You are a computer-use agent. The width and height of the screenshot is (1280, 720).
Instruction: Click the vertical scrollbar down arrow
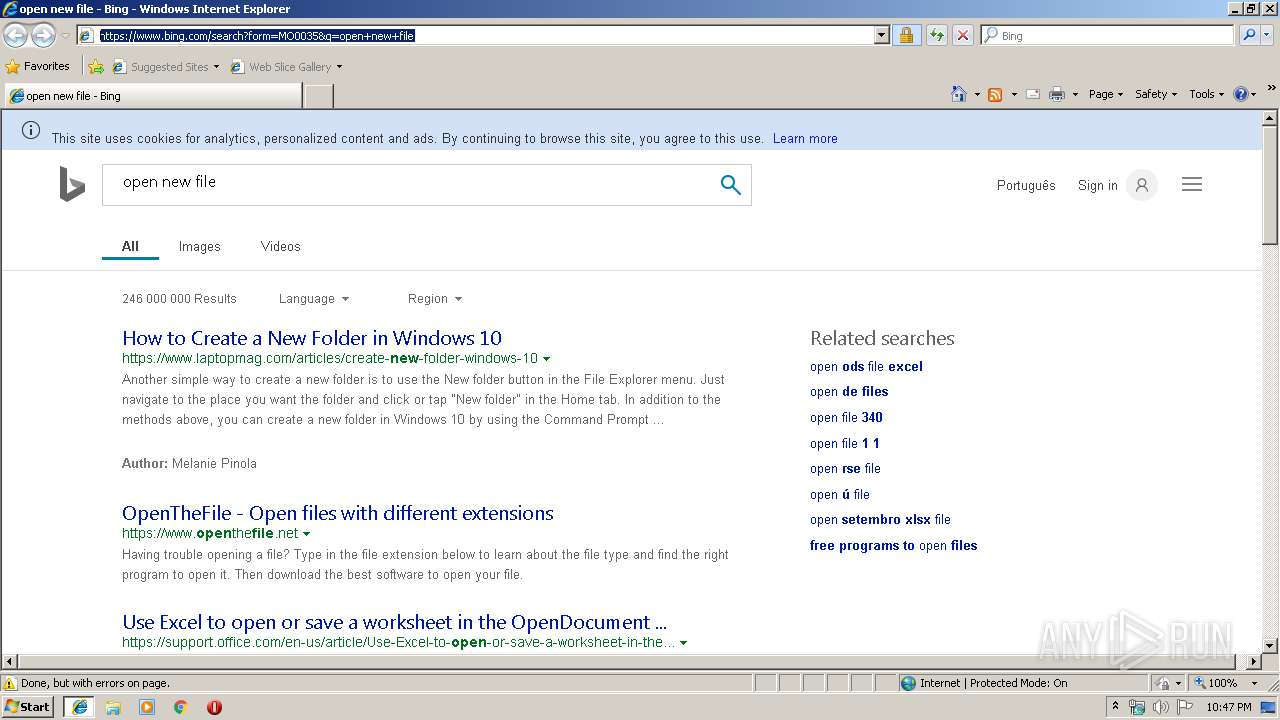(x=1270, y=646)
